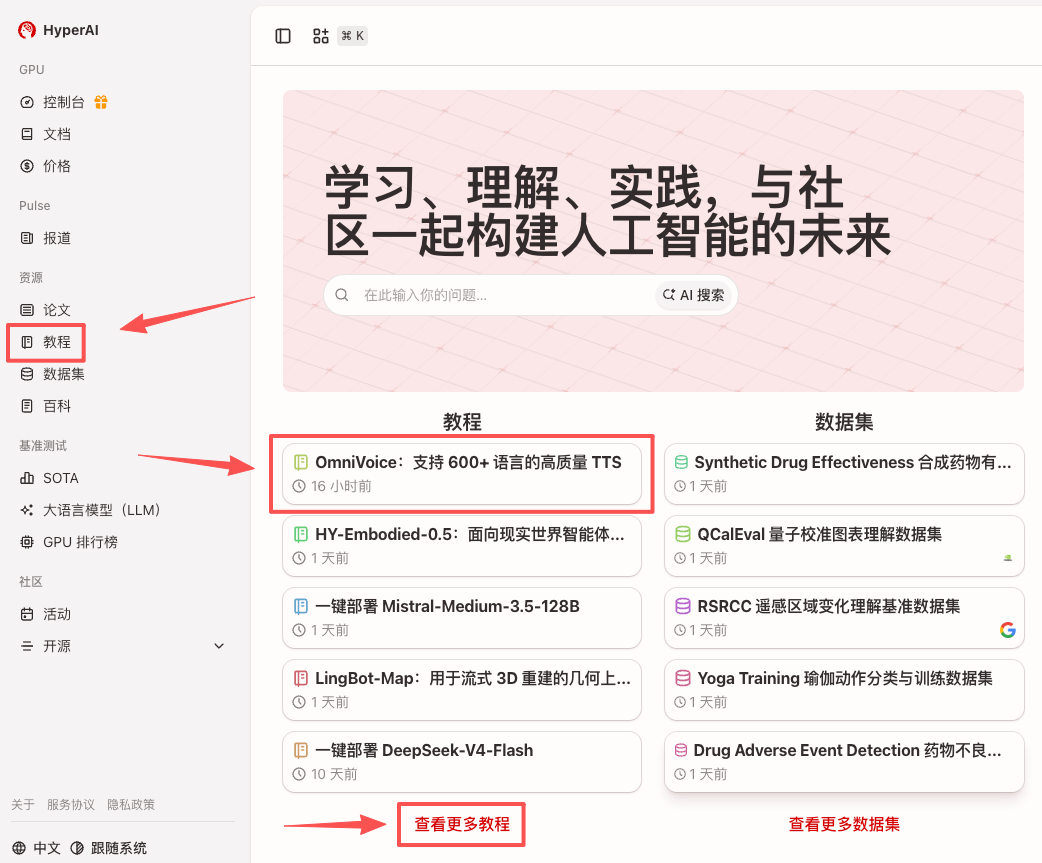Image resolution: width=1042 pixels, height=863 pixels.
Task: Click the search magnifier icon
Action: coord(342,295)
